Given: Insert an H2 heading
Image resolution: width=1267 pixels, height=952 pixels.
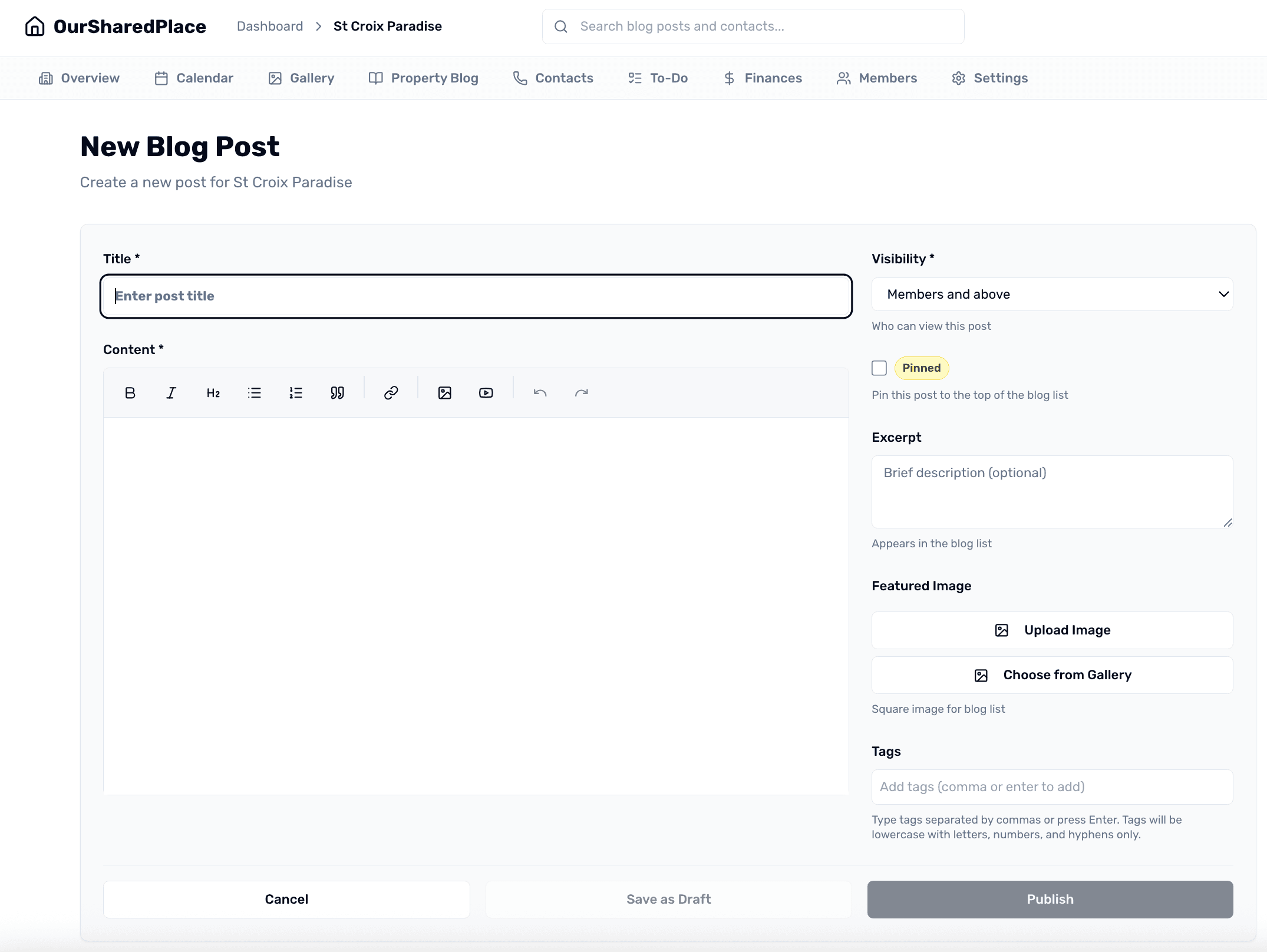Looking at the screenshot, I should click(x=213, y=392).
